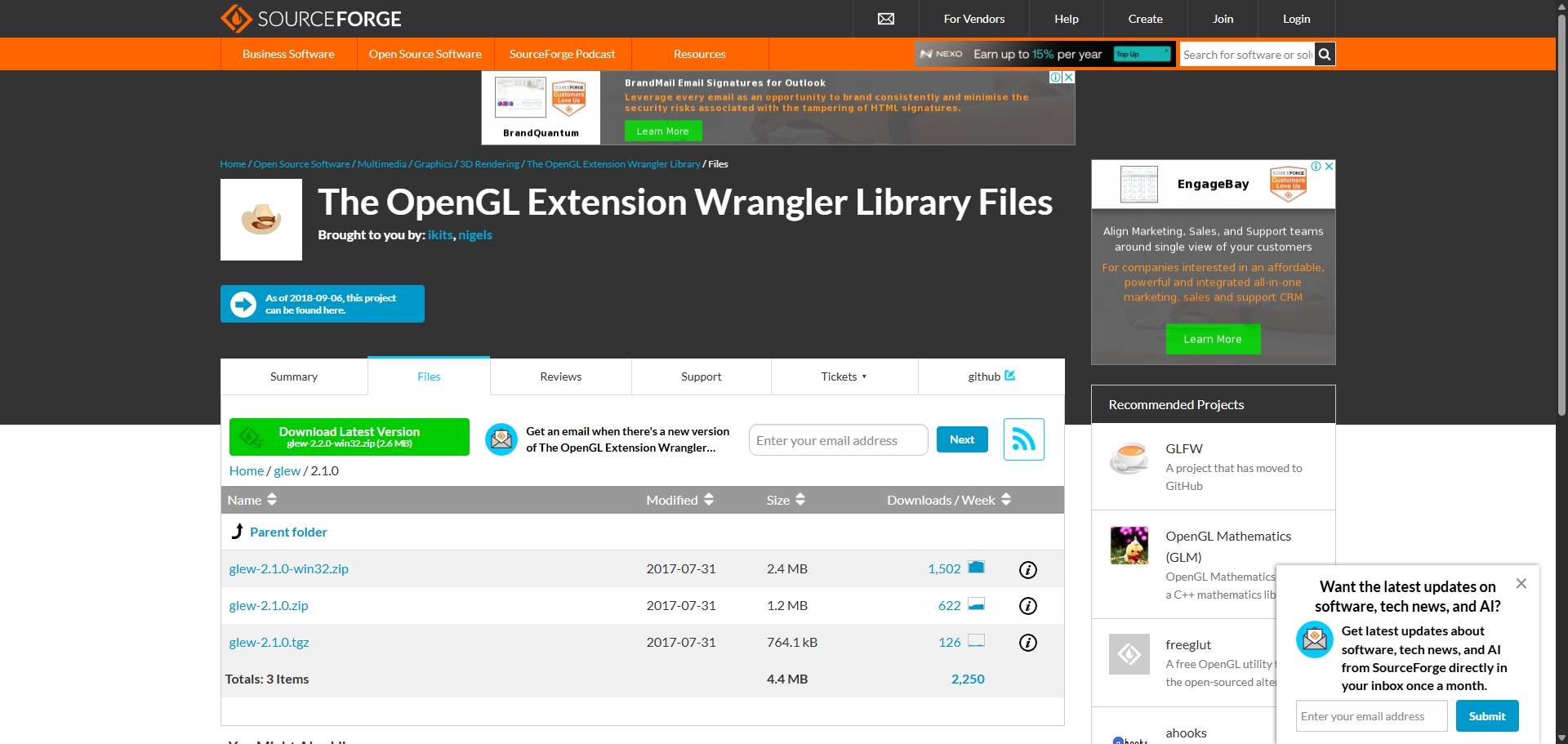
Task: Click Download Latest Version button
Action: point(350,437)
